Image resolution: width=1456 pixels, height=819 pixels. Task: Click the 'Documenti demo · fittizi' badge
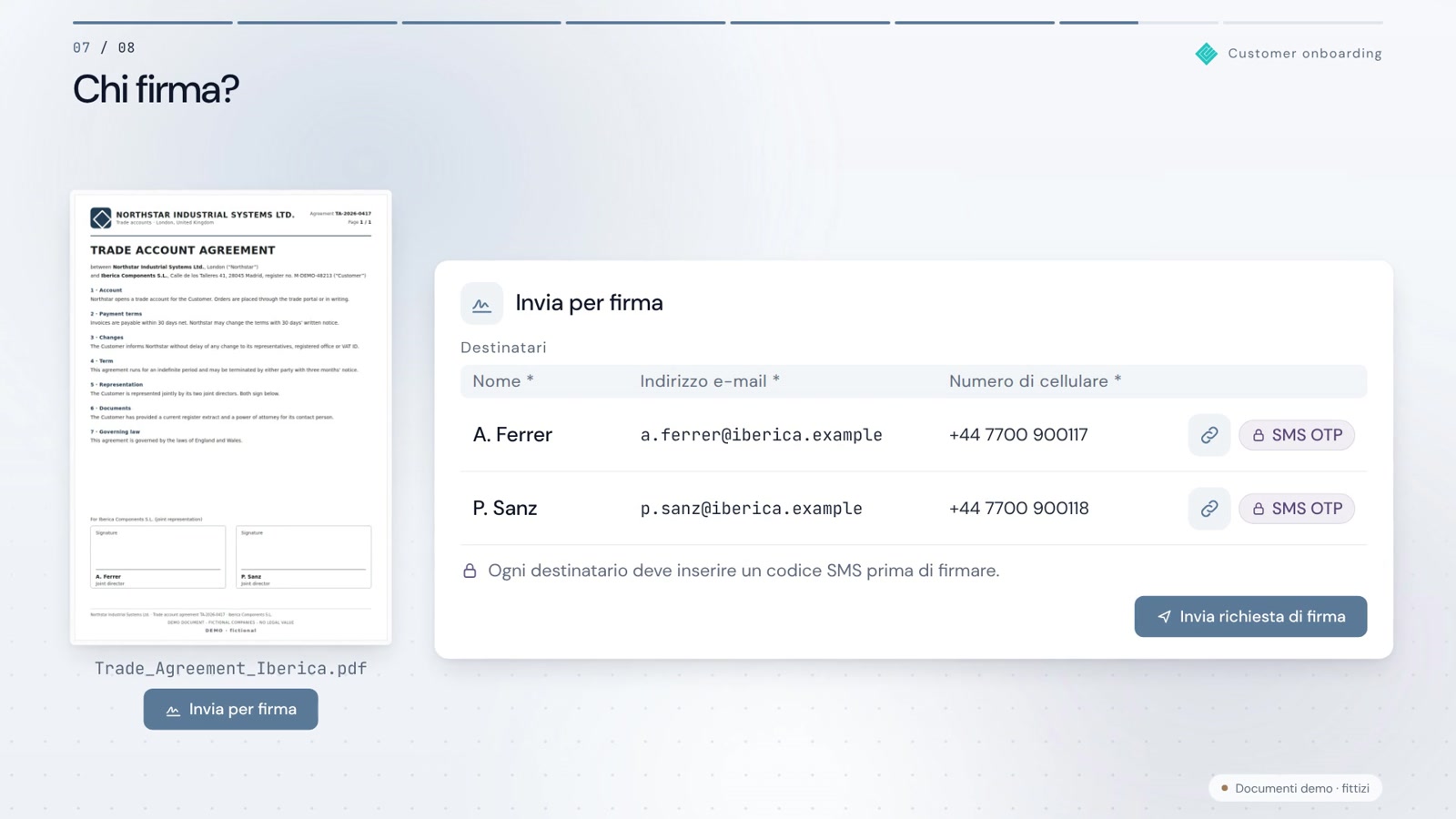pos(1295,788)
